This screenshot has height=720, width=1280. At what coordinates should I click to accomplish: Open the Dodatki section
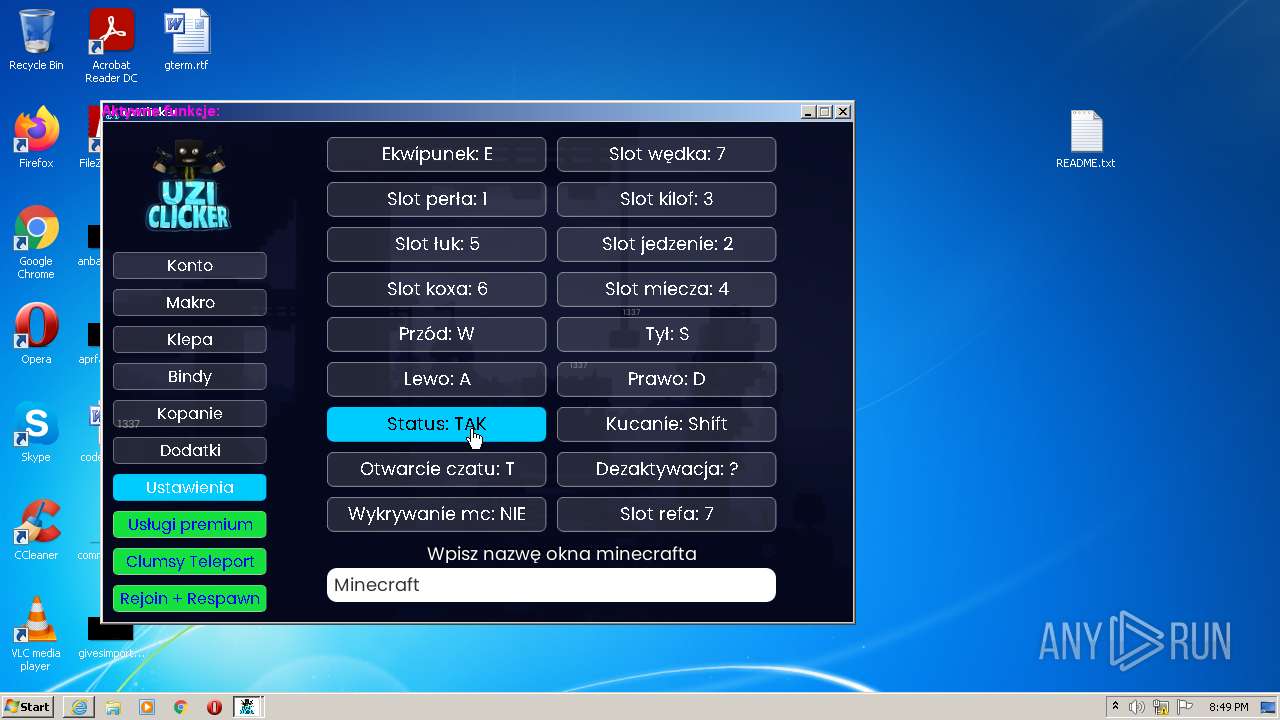pos(190,450)
